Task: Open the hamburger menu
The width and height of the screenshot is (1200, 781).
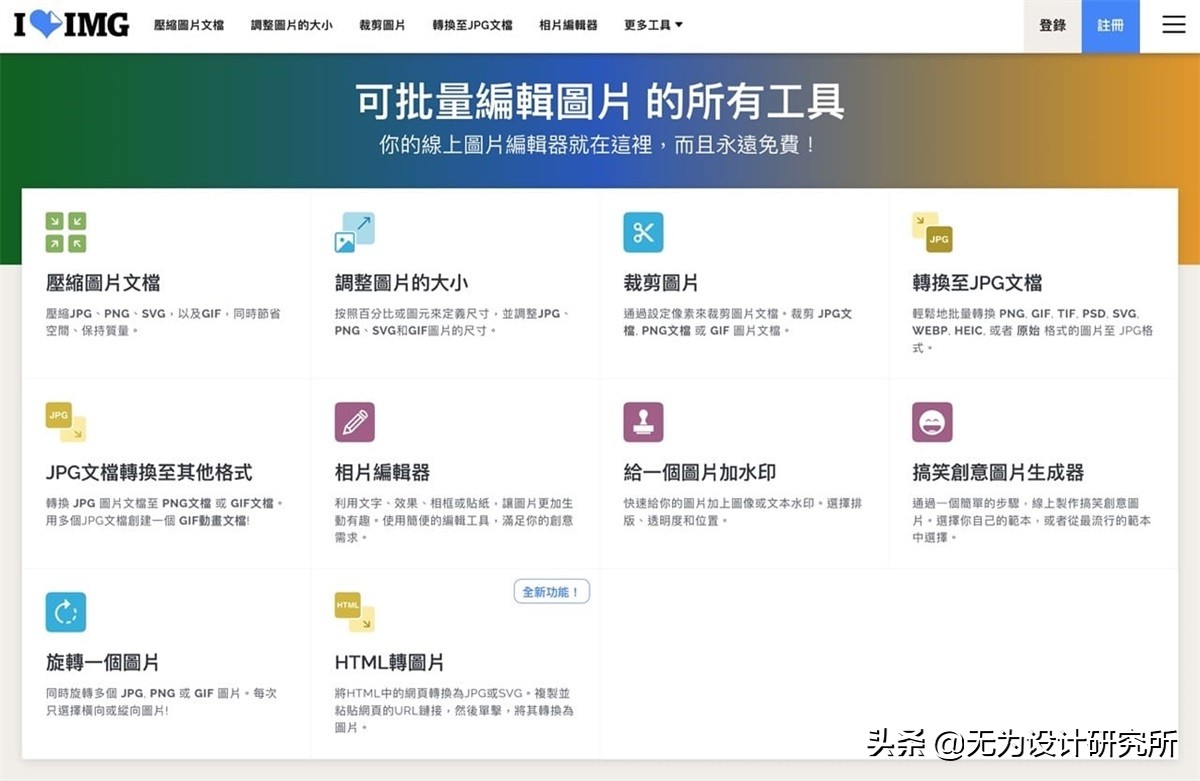Action: coord(1173,25)
